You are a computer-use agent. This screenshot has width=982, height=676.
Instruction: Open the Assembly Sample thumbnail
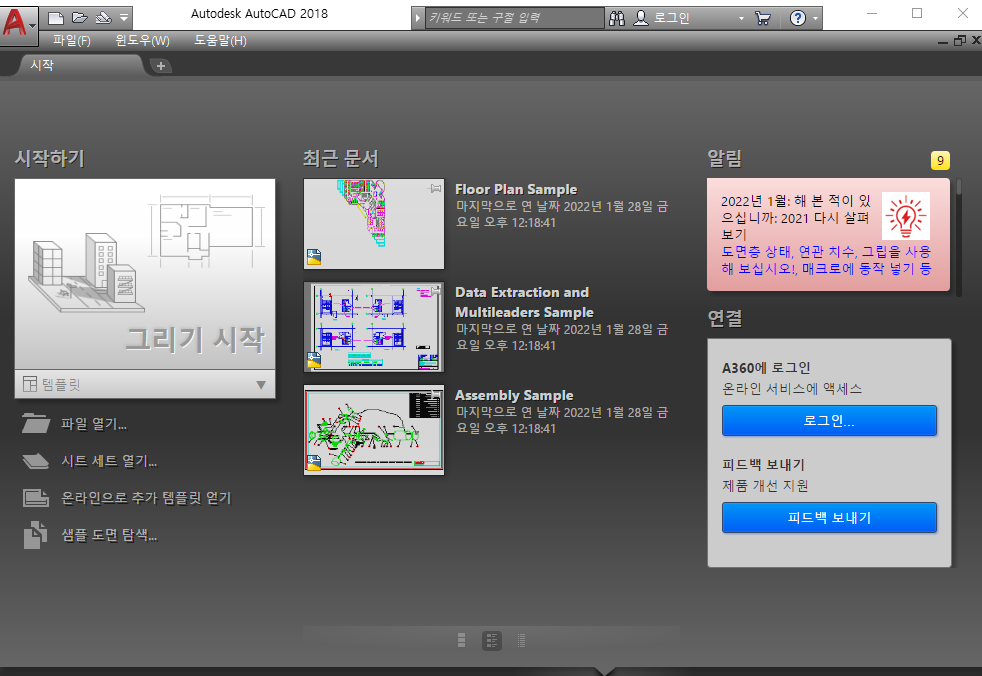pos(374,430)
